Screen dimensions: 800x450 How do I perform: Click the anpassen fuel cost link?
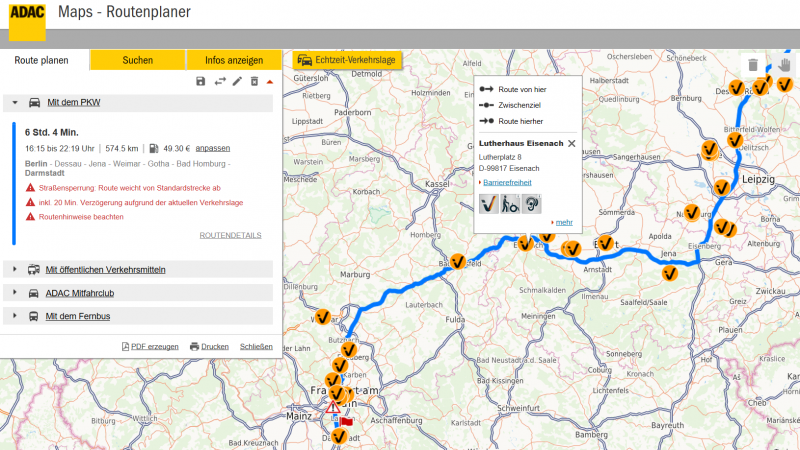pyautogui.click(x=213, y=148)
